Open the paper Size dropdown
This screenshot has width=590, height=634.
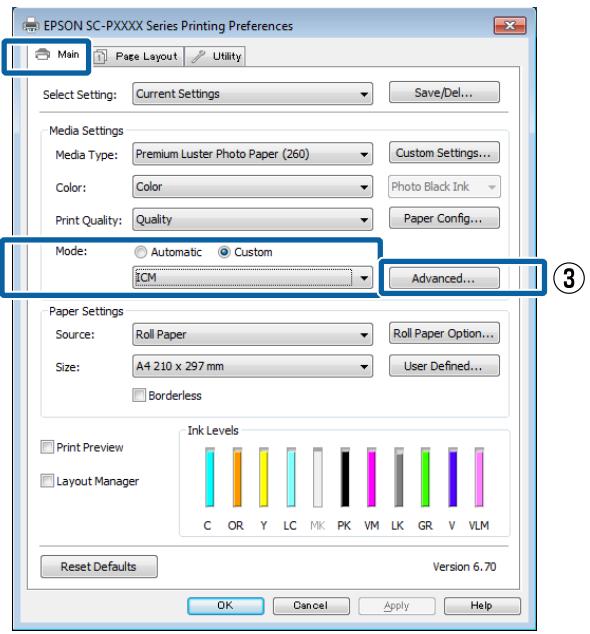[252, 366]
